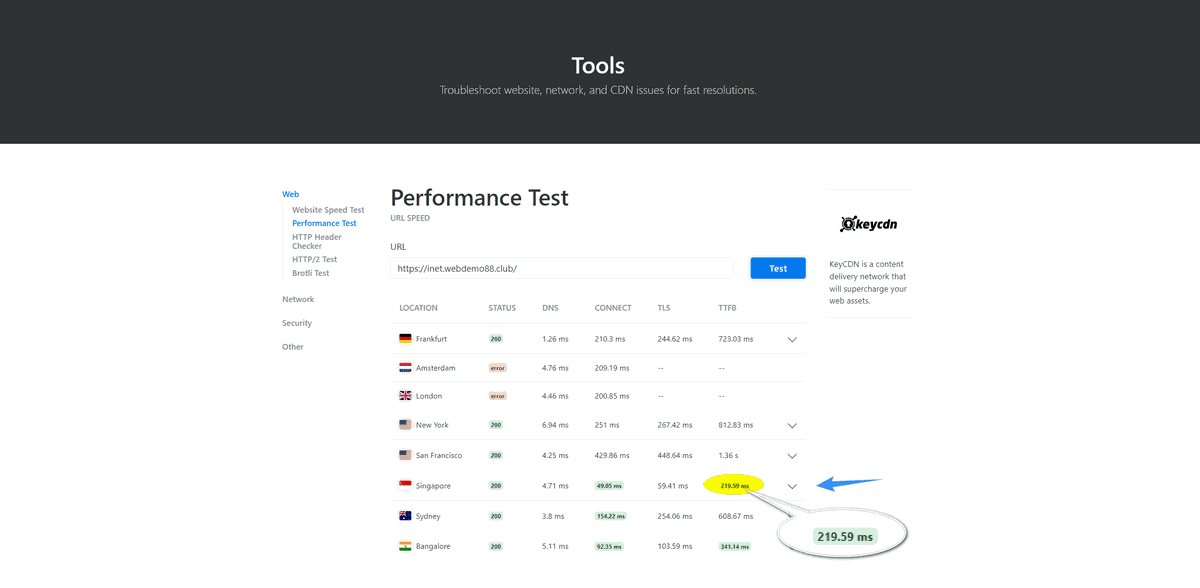Select the Web category in sidebar

[x=290, y=194]
